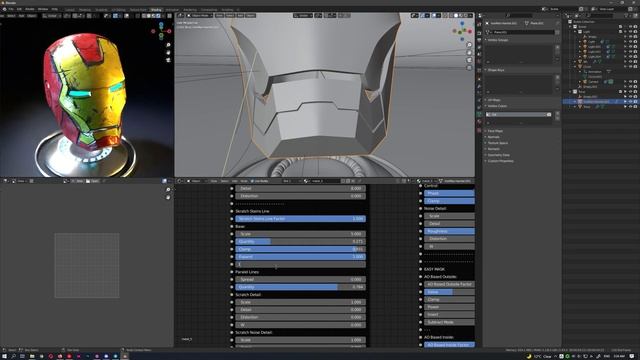The image size is (640, 360).
Task: Click the Quantity slider under Parallel Lines
Action: (300, 287)
